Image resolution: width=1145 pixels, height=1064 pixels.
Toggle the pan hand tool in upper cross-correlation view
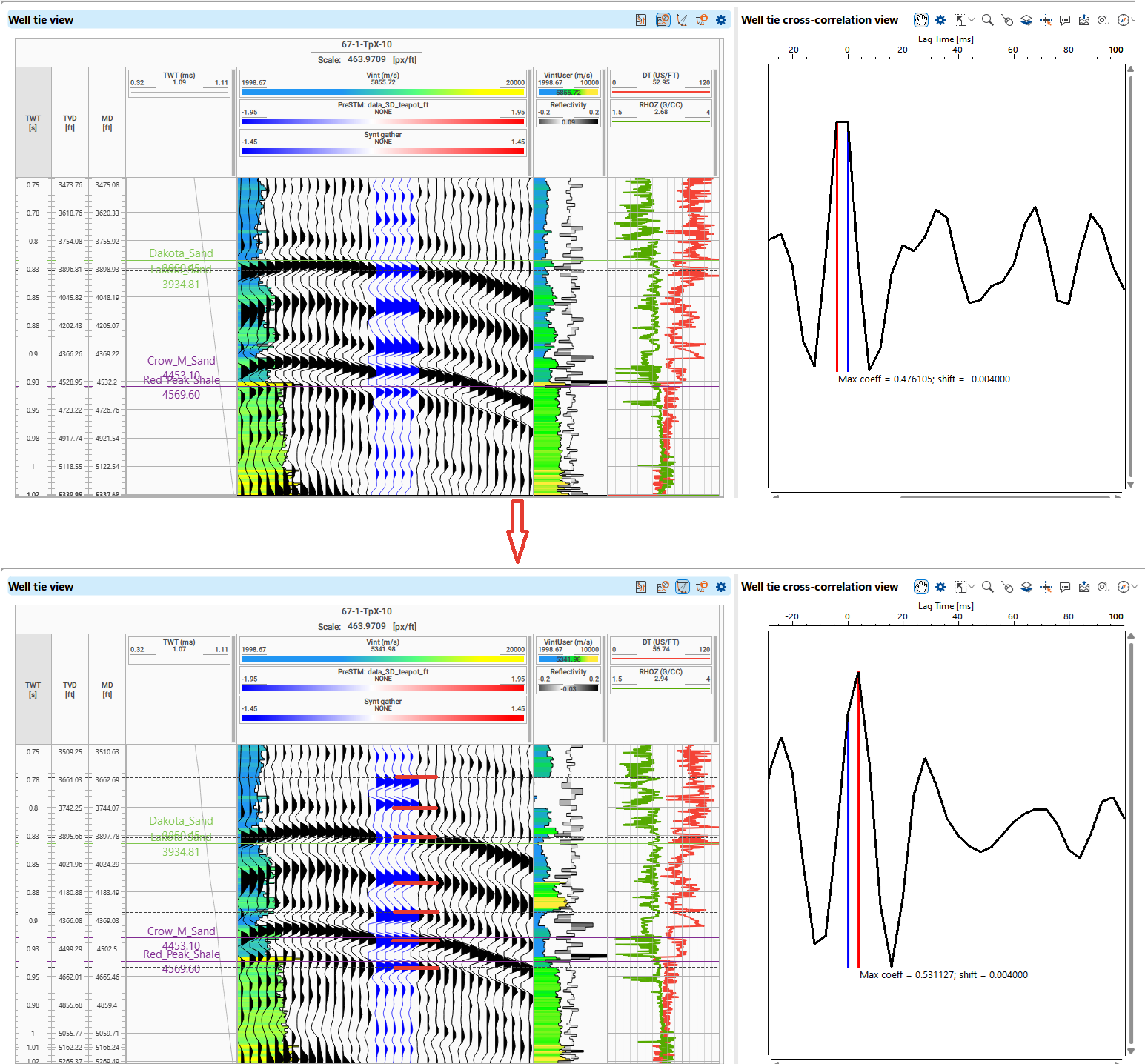pyautogui.click(x=920, y=20)
